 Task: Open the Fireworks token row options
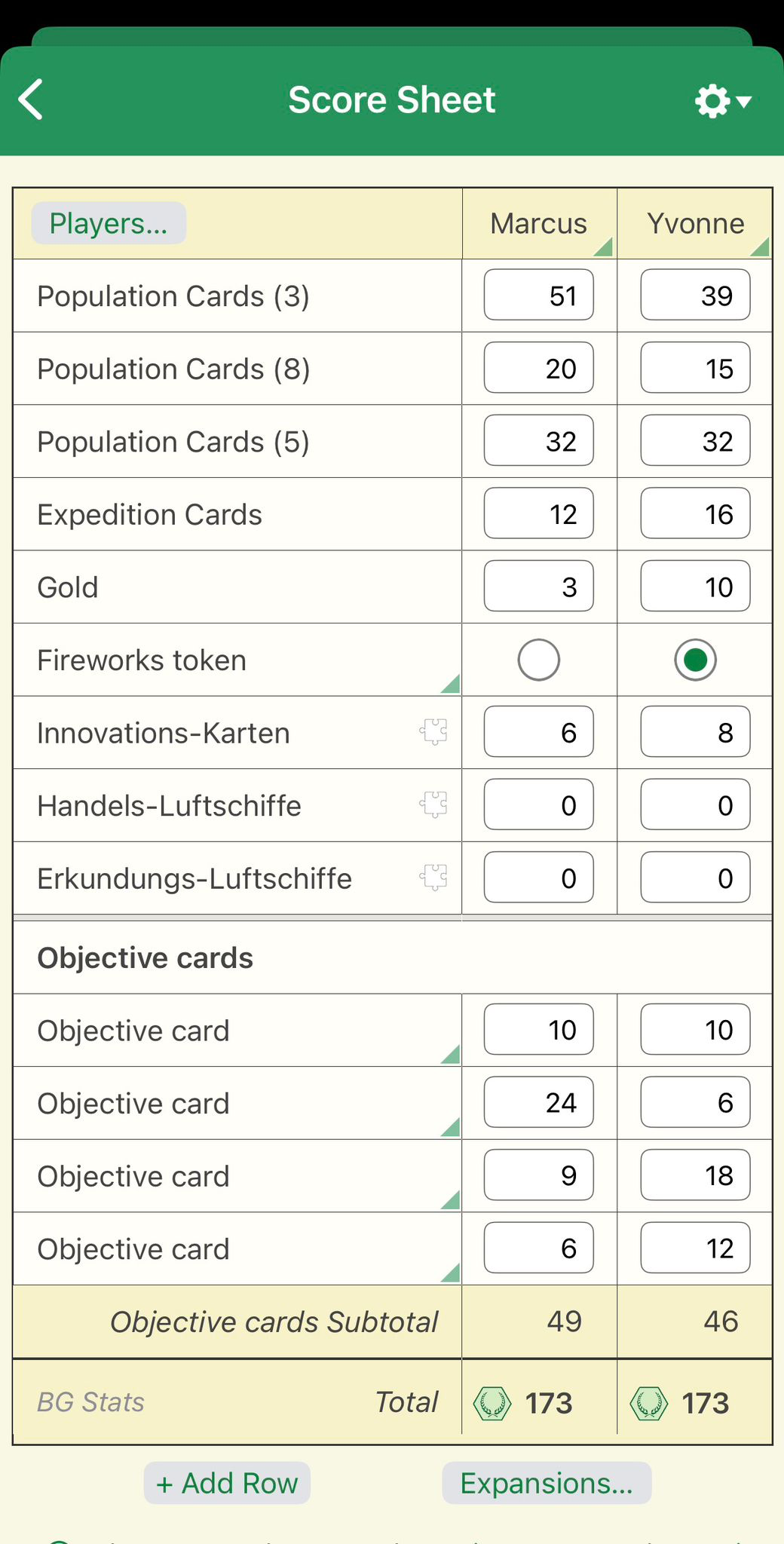click(x=451, y=684)
